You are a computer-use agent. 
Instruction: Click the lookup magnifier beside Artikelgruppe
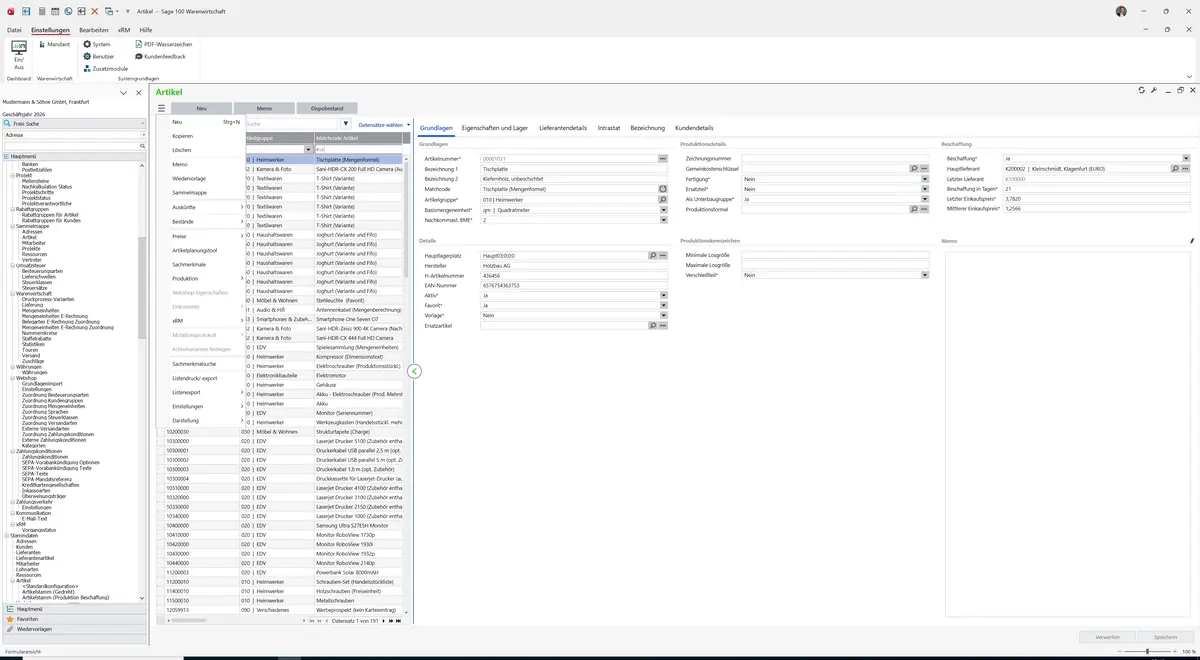coord(662,199)
